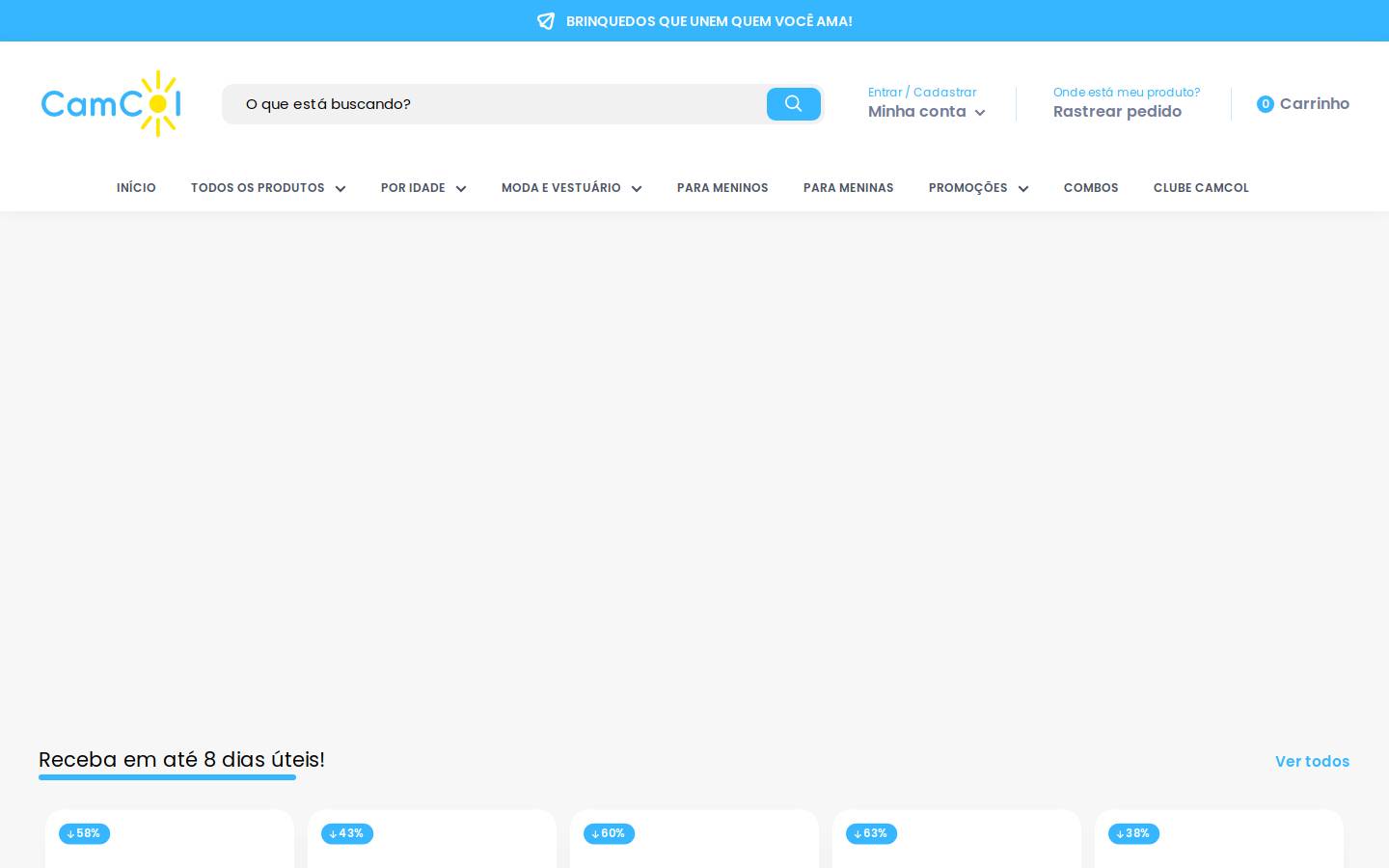Click the magnifier search button
This screenshot has width=1389, height=868.
(x=794, y=104)
